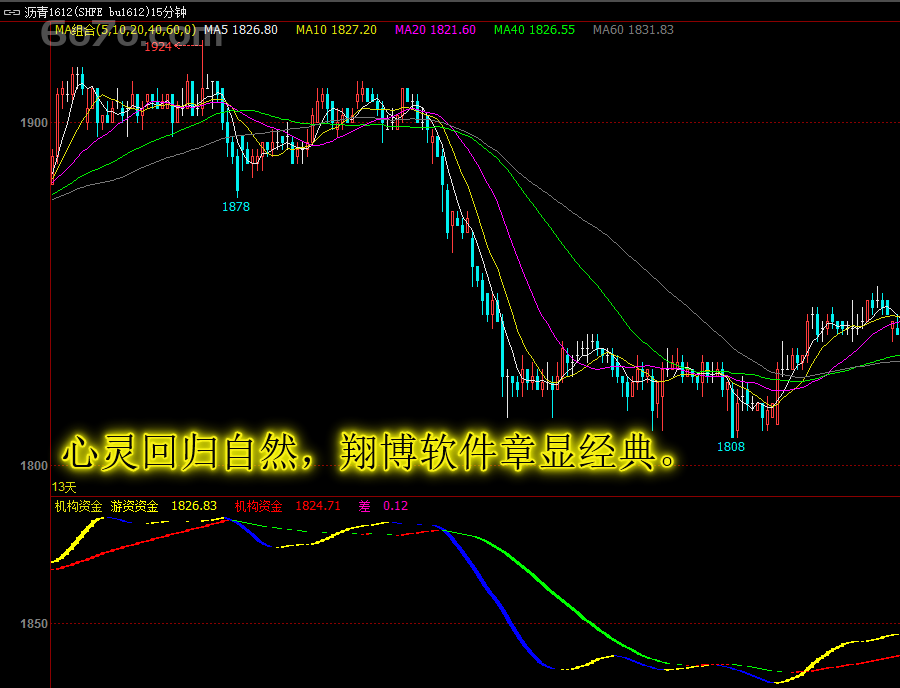Click the 差 difference label
900x688 pixels.
(x=364, y=506)
